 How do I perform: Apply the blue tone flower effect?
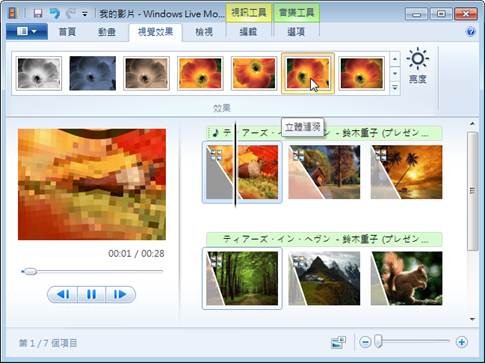[x=93, y=73]
